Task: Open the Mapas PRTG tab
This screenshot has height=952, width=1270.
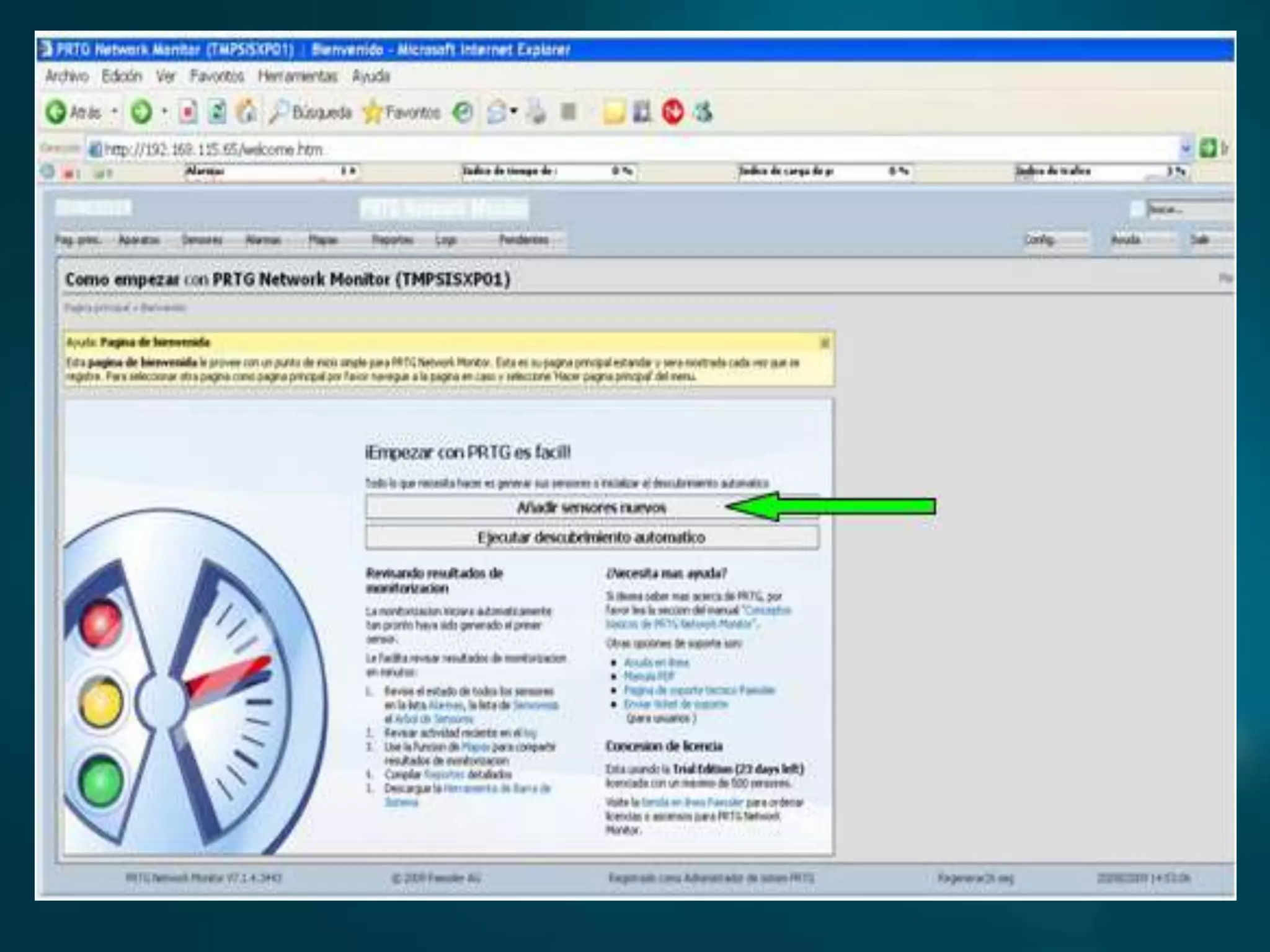Action: click(323, 240)
